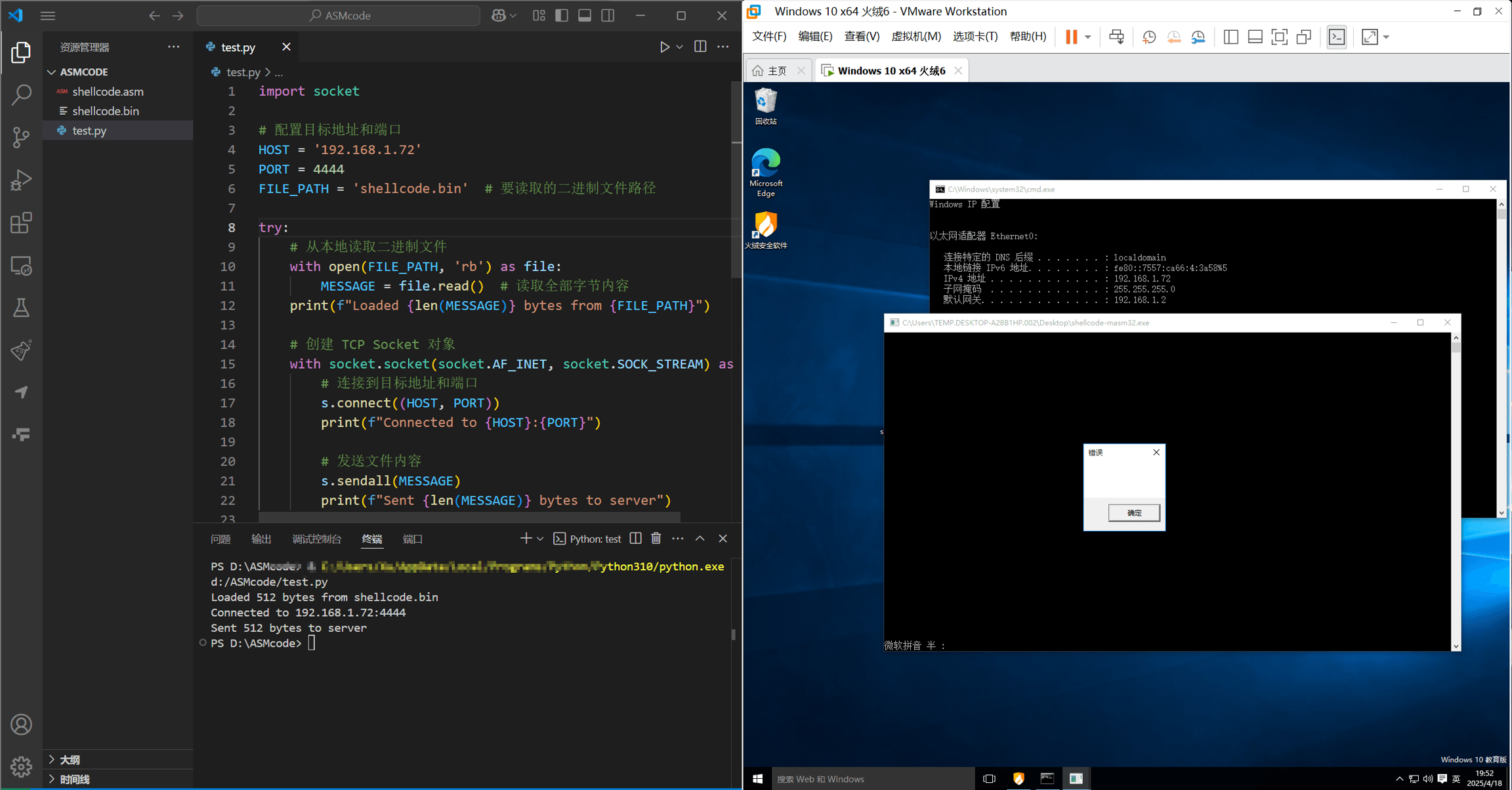Open Run and Debug sidebar icon
Screen dimensions: 1512x790
click(21, 180)
